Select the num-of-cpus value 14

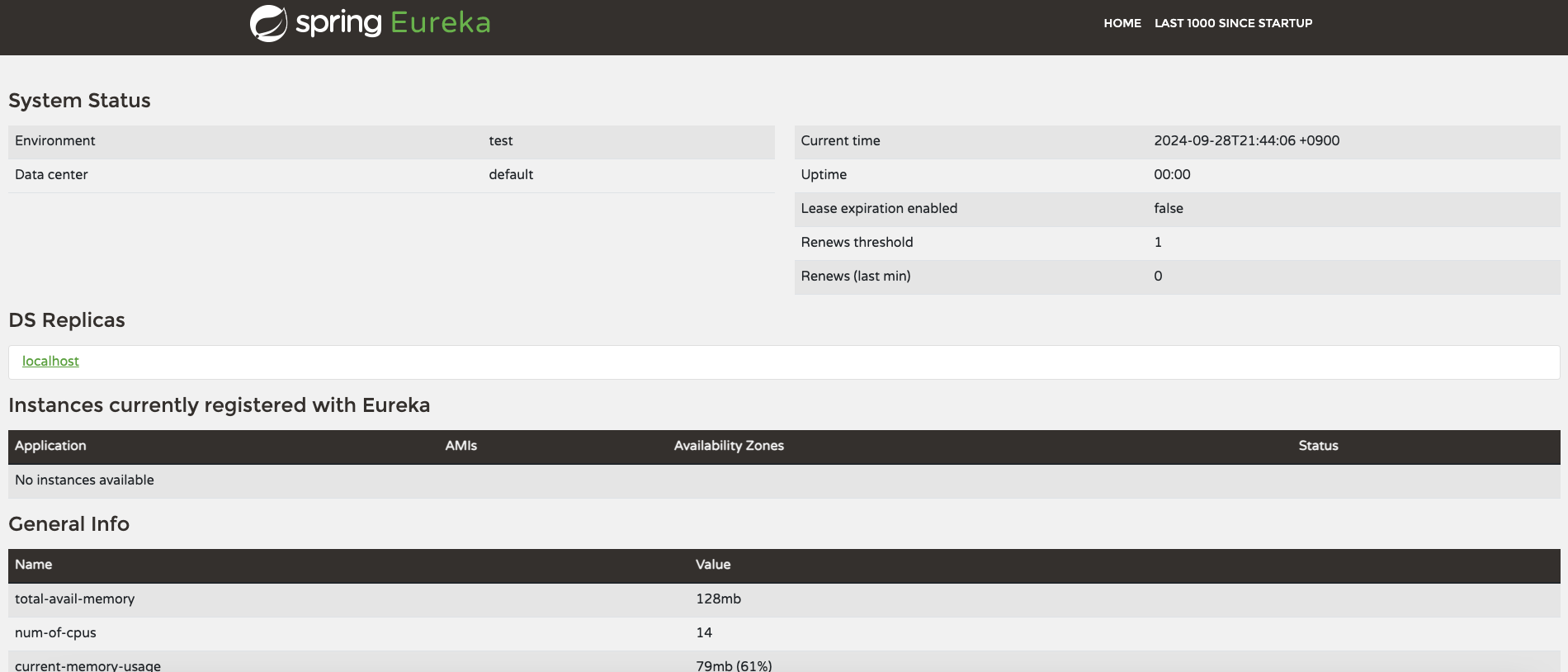coord(704,633)
